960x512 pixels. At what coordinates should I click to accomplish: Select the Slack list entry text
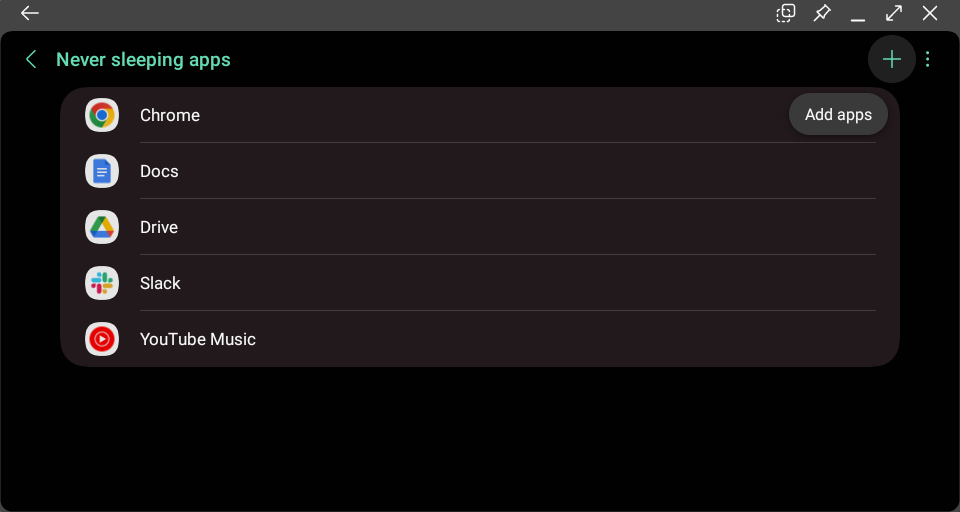coord(160,283)
